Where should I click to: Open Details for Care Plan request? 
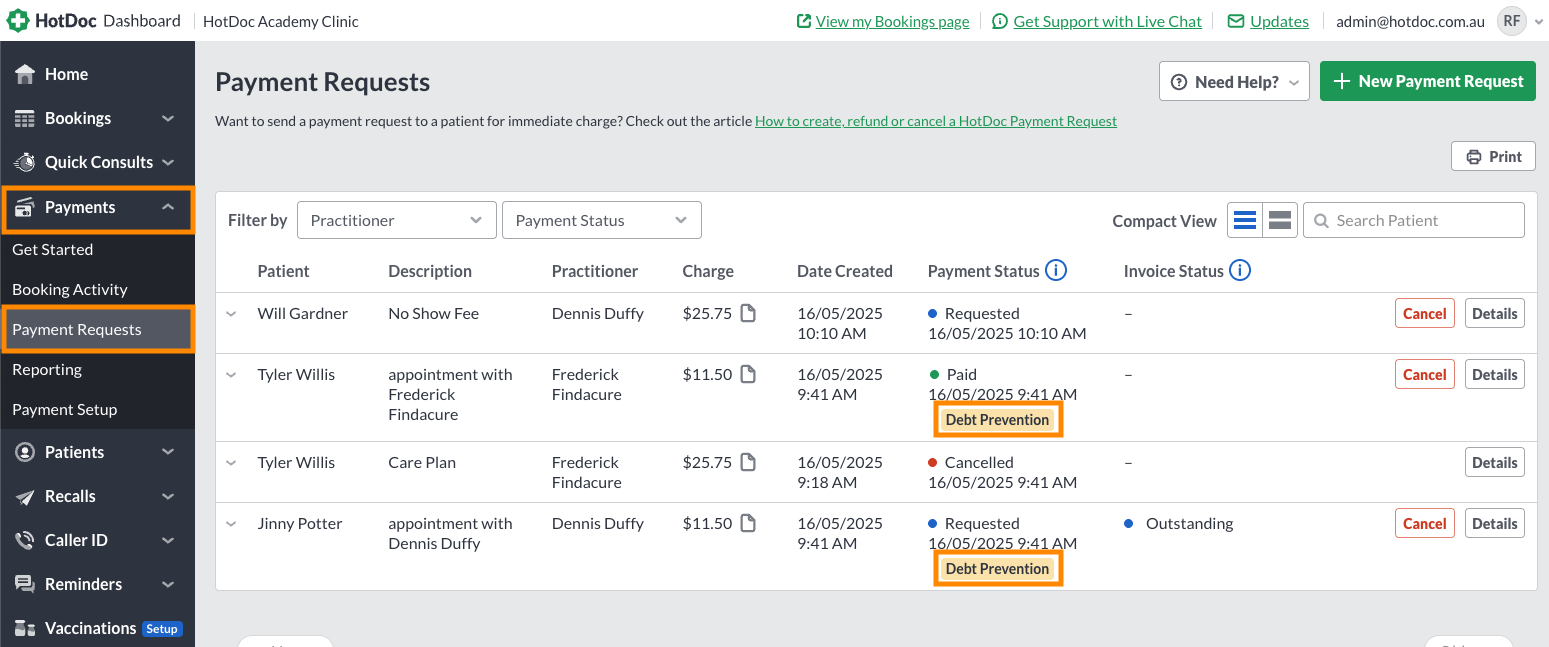pyautogui.click(x=1495, y=462)
